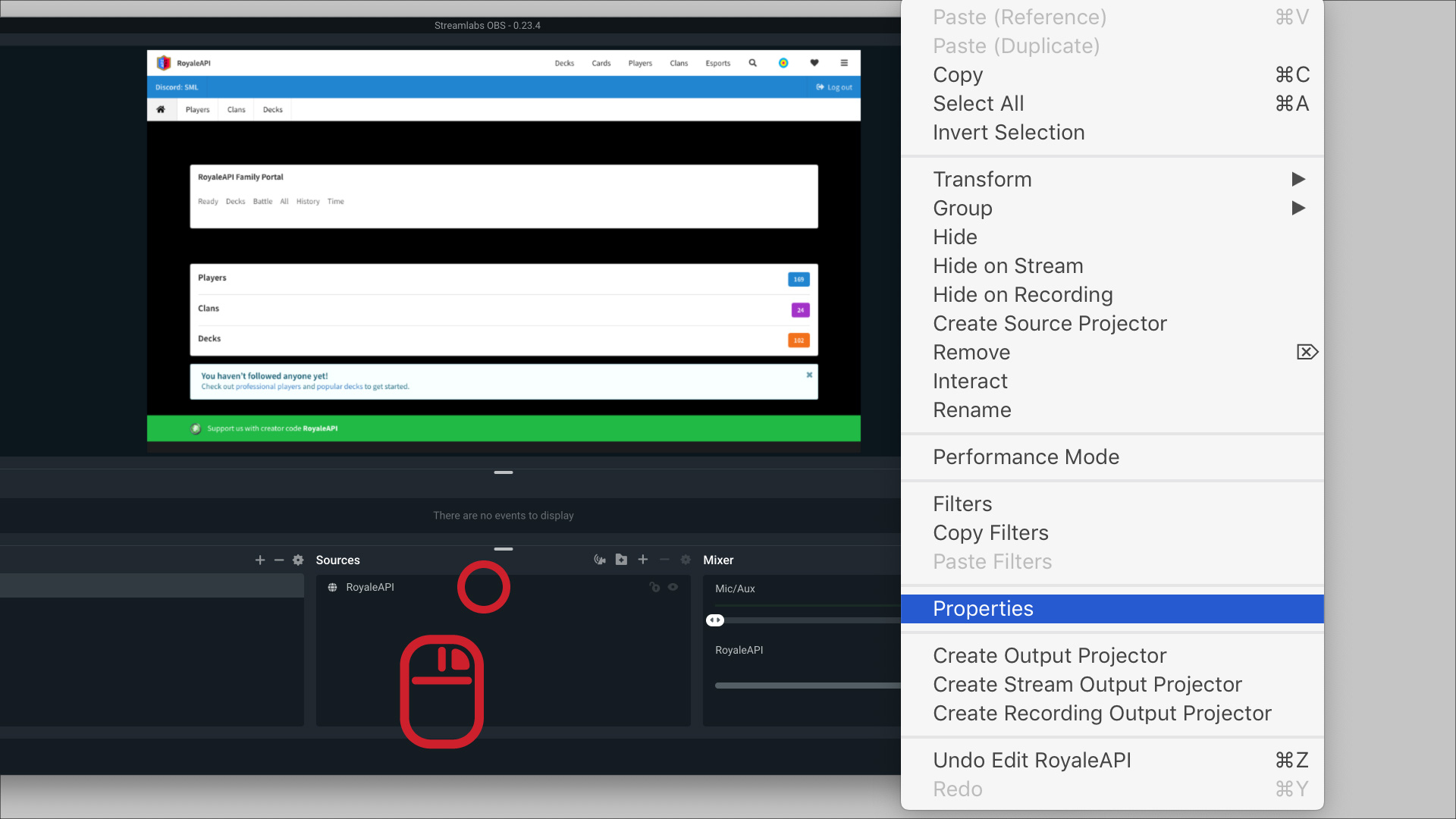The image size is (1456, 819).
Task: Choose Copy from context menu
Action: [x=1112, y=74]
